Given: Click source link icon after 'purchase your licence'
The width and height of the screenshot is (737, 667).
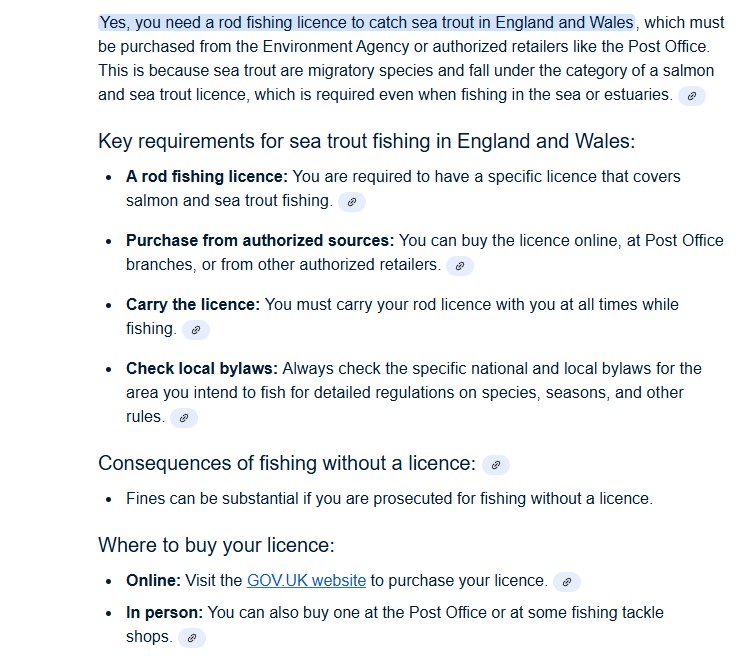Looking at the screenshot, I should coord(567,582).
